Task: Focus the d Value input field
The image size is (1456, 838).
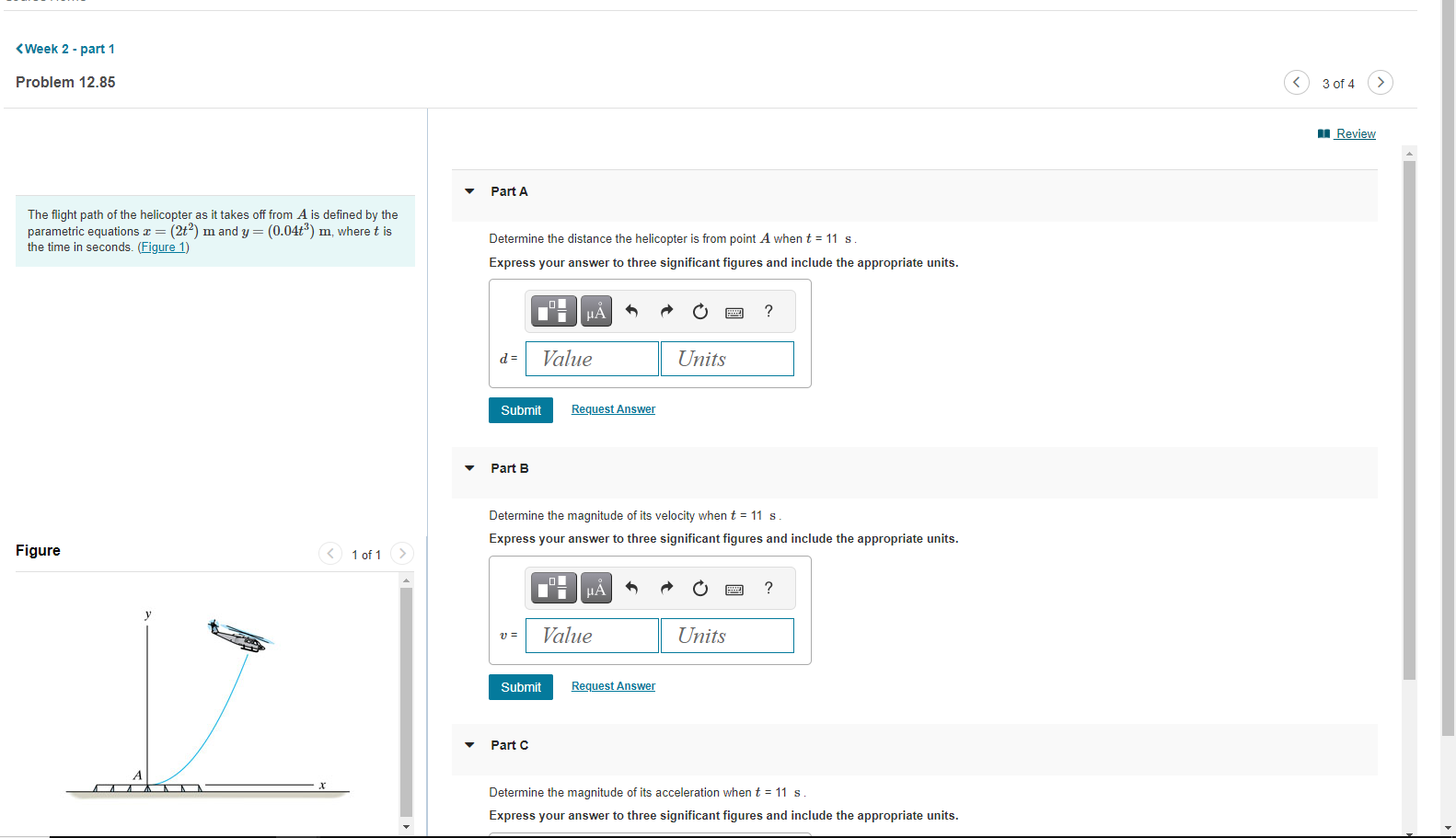Action: (x=592, y=359)
